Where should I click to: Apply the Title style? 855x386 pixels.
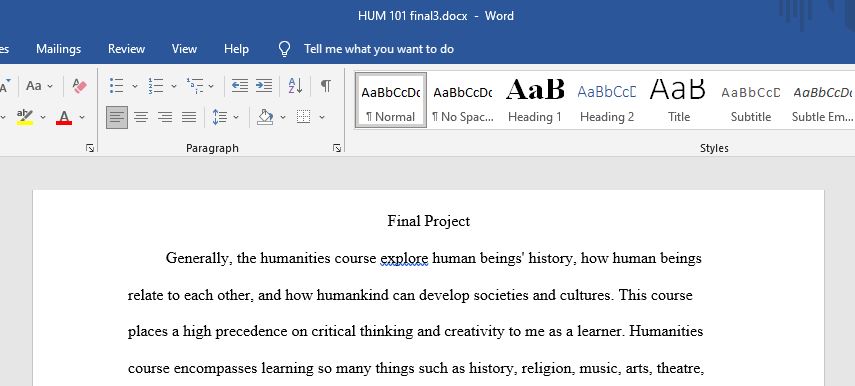[x=678, y=101]
